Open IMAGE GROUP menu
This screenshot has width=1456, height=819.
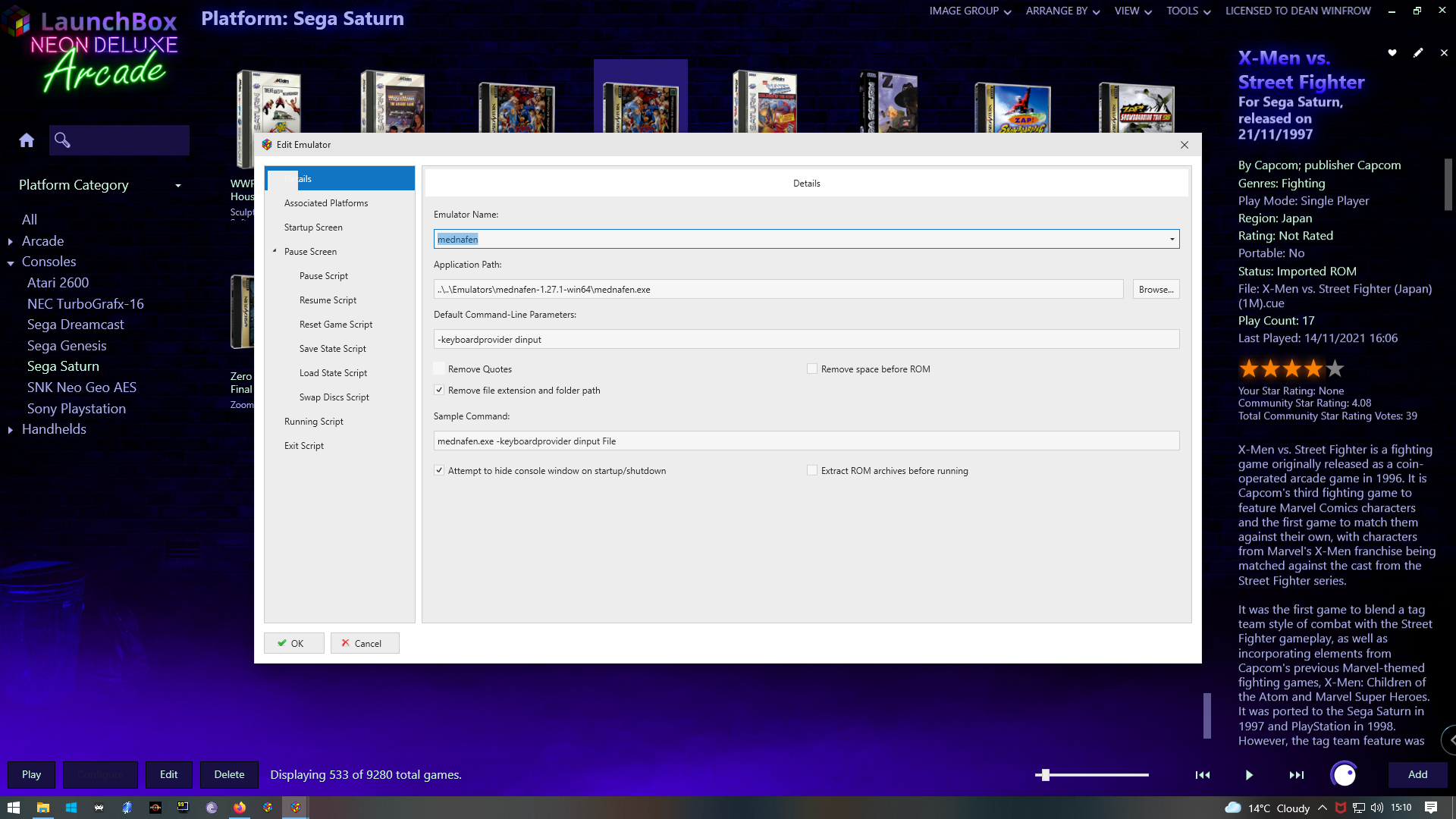coord(970,11)
